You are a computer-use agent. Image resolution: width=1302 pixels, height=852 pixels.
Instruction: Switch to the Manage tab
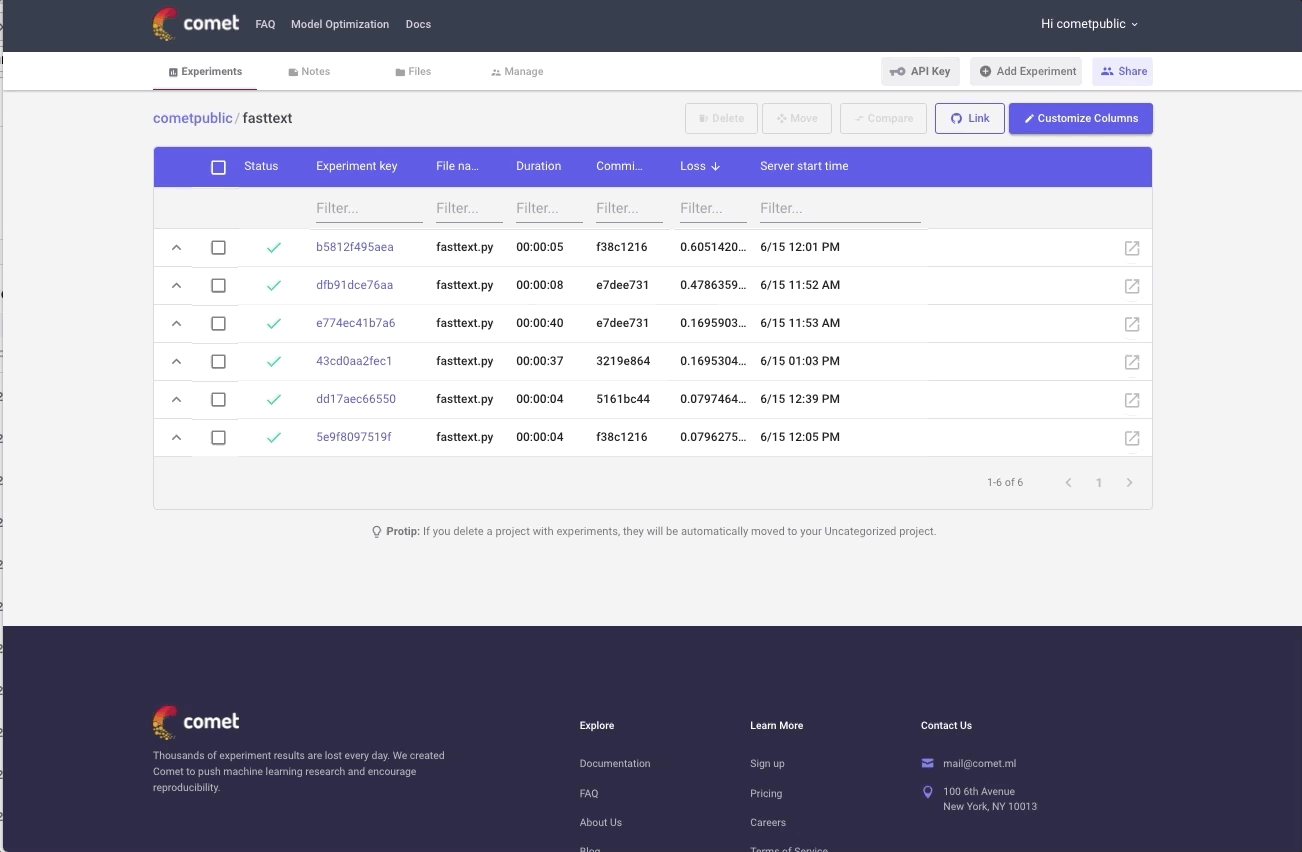517,72
